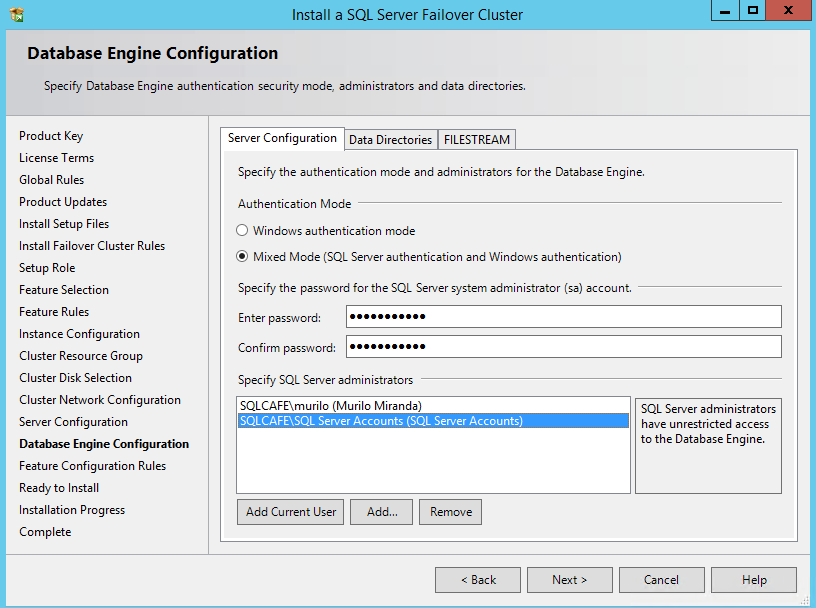Click the Enter password field
The width and height of the screenshot is (816, 608).
click(563, 317)
